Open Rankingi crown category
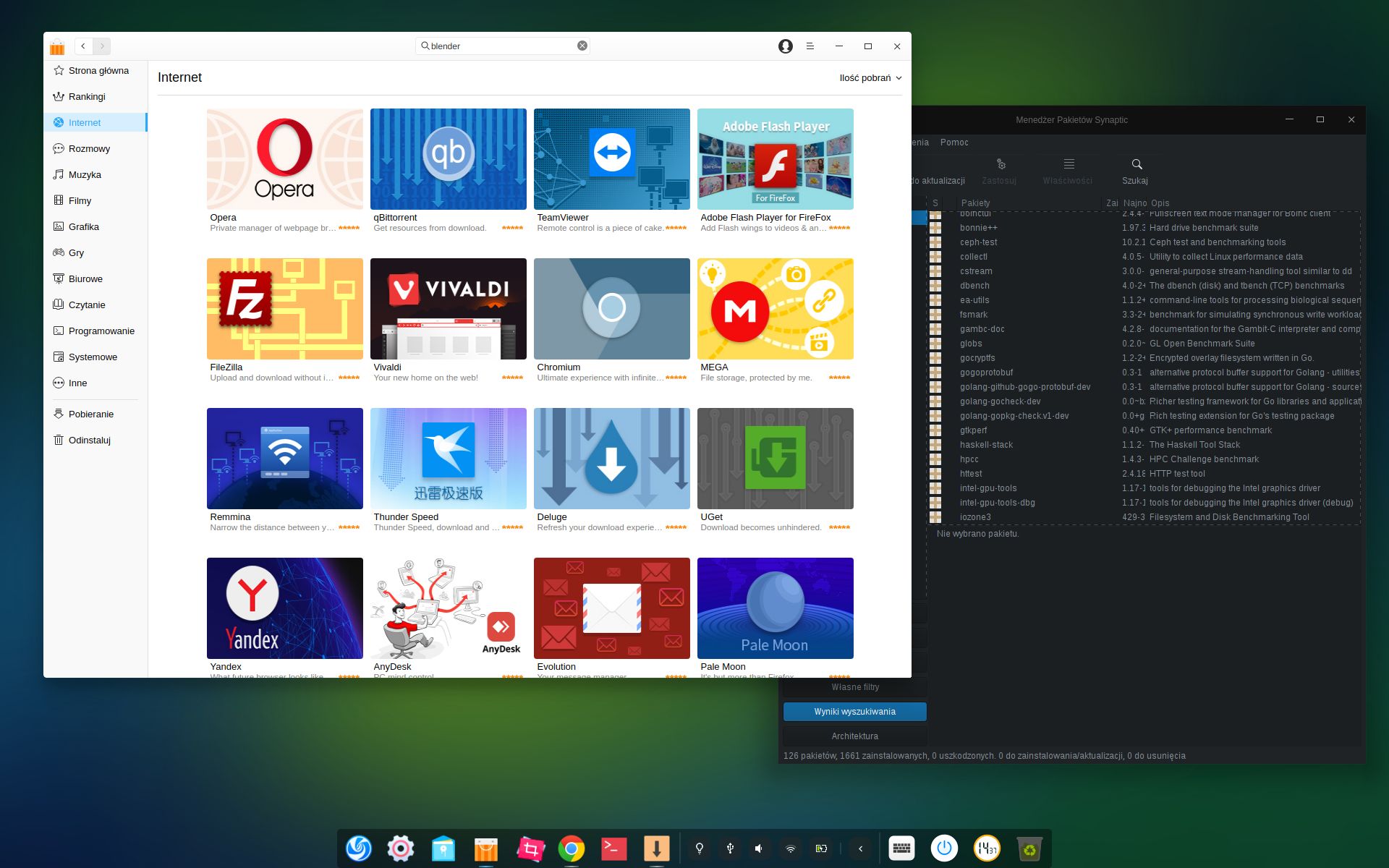 point(87,97)
